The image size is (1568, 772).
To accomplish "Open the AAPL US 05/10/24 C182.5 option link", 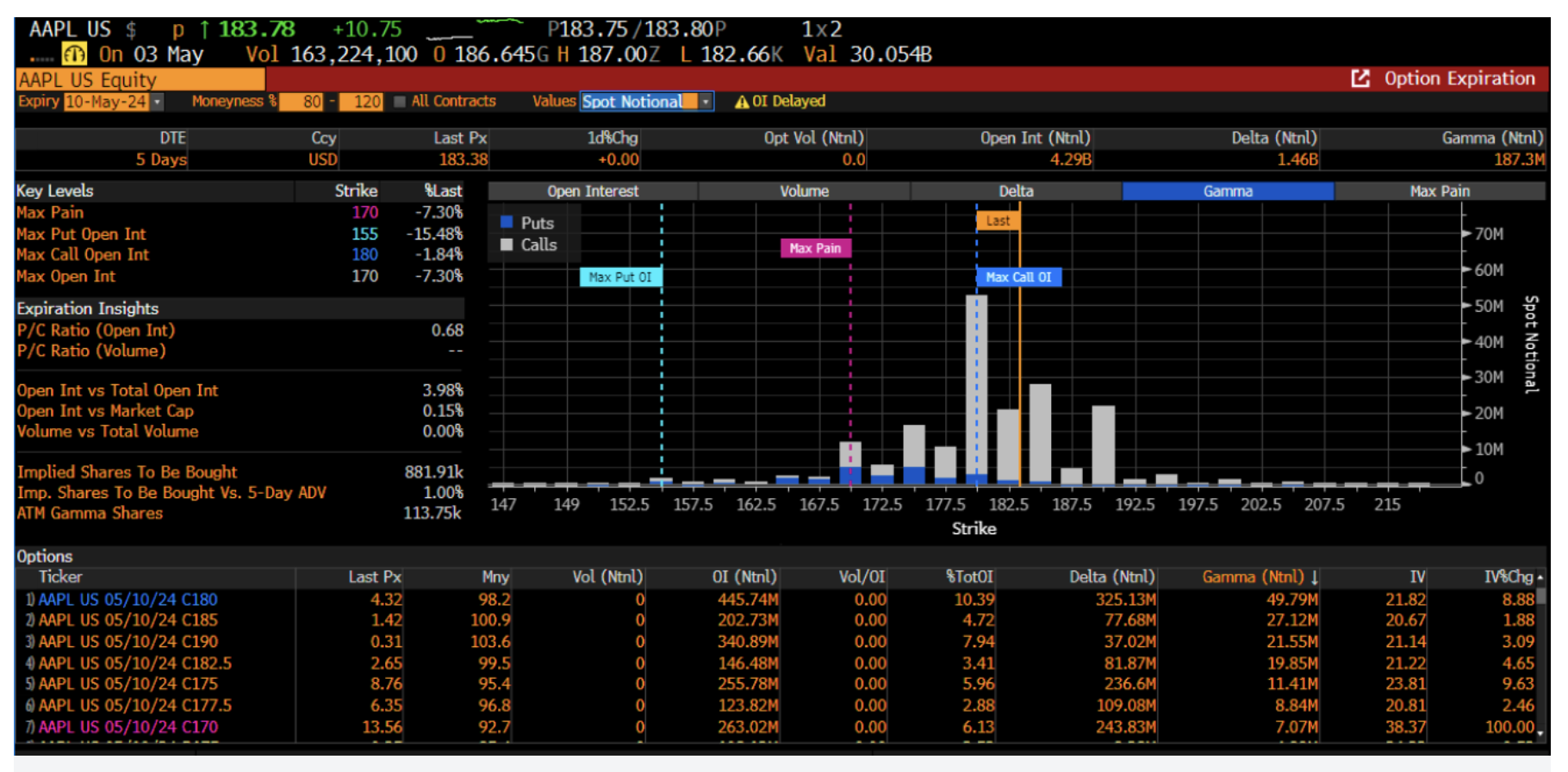I will point(134,663).
